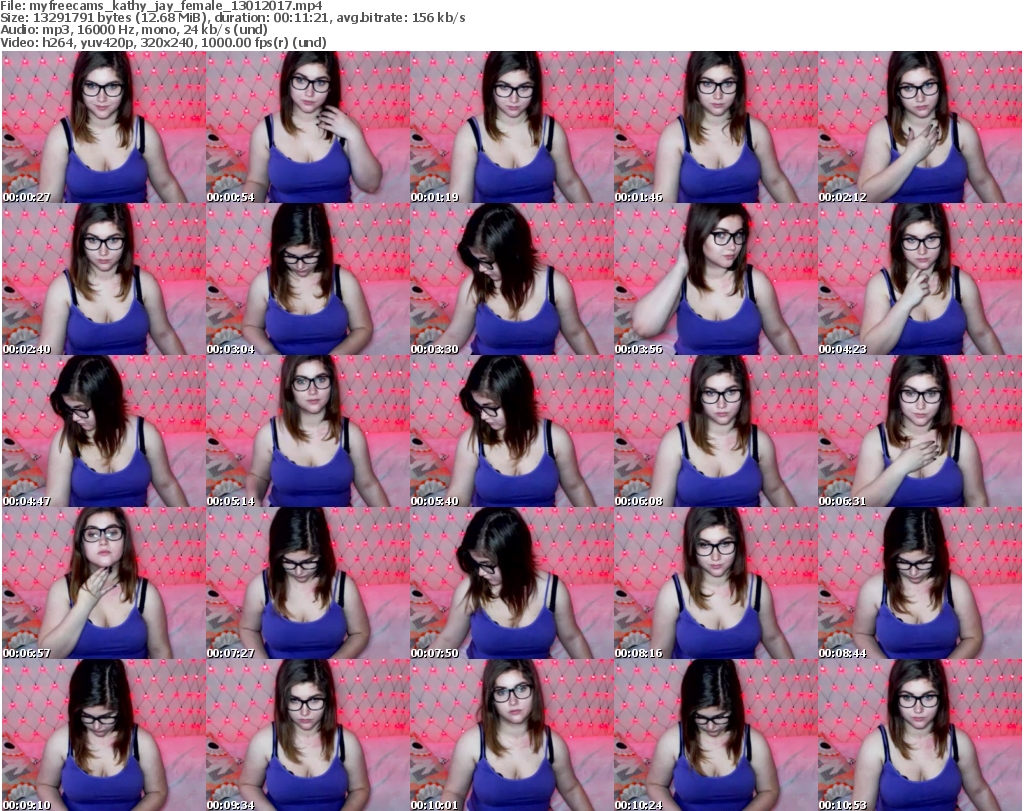Choose the thumbnail marked 00:03:04
1024x811 pixels.
click(x=308, y=279)
